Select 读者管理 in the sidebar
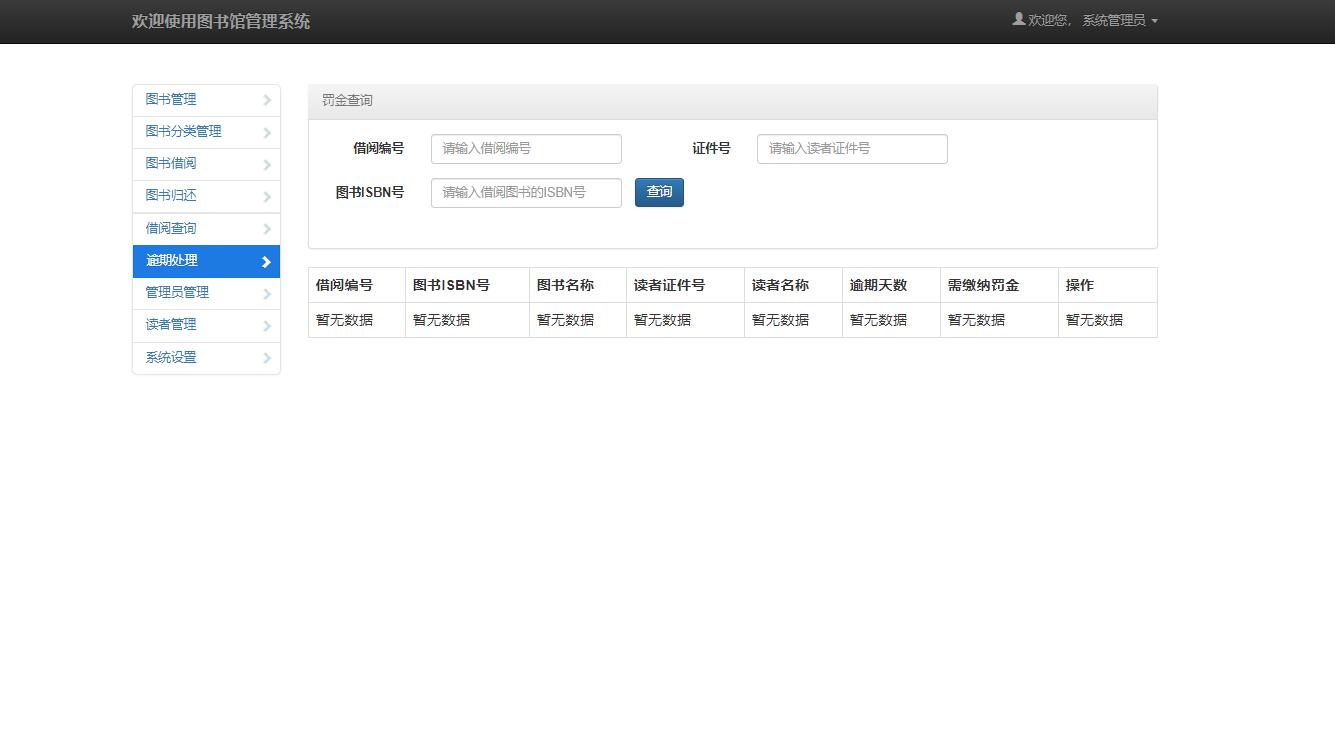Screen dimensions: 1335x752 point(170,325)
